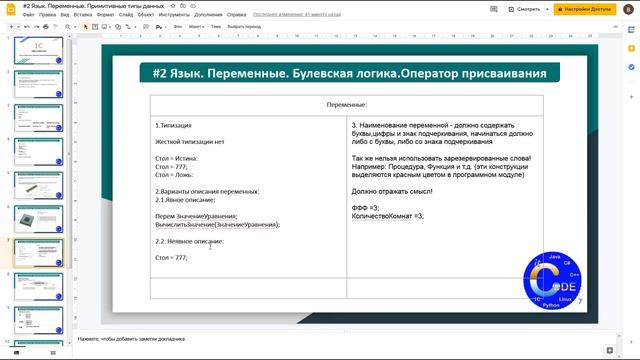Select the Text box tool

point(95,27)
